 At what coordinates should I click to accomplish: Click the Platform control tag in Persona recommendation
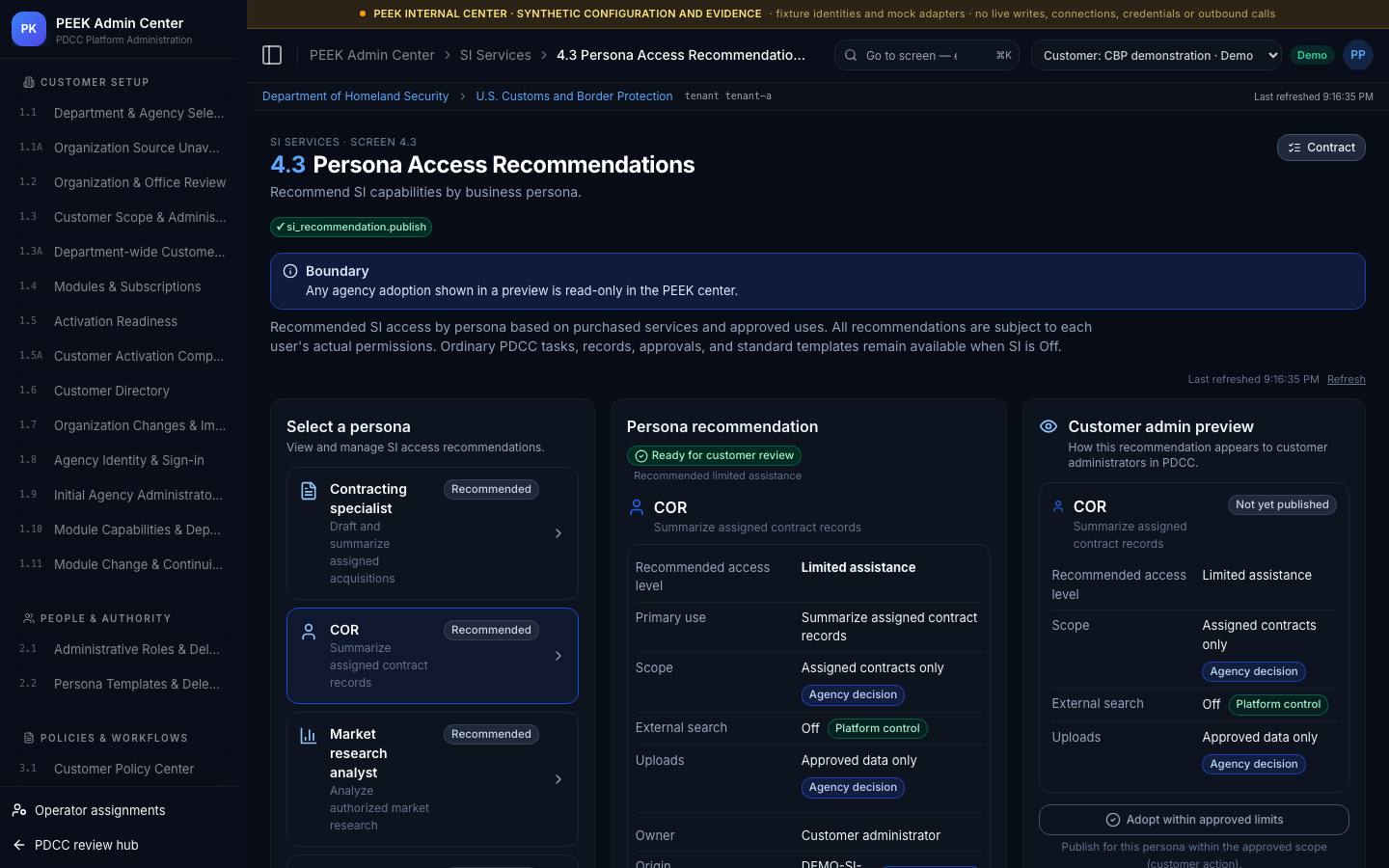coord(877,728)
